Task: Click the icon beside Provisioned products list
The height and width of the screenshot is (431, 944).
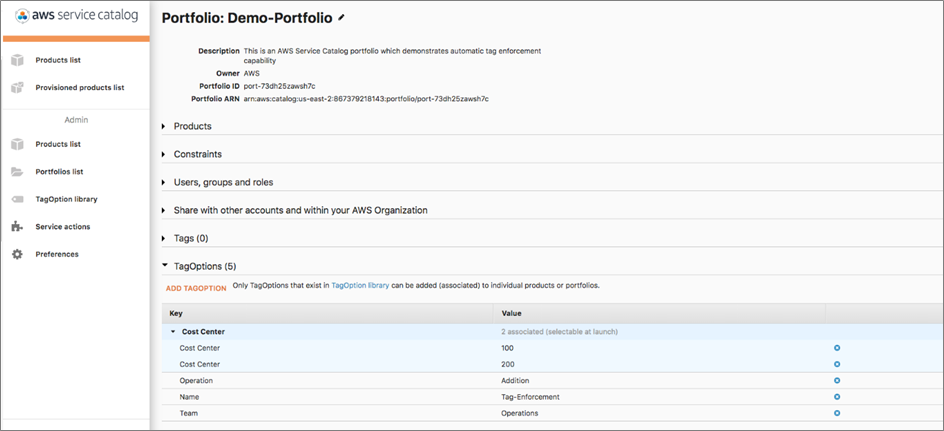Action: click(x=17, y=87)
